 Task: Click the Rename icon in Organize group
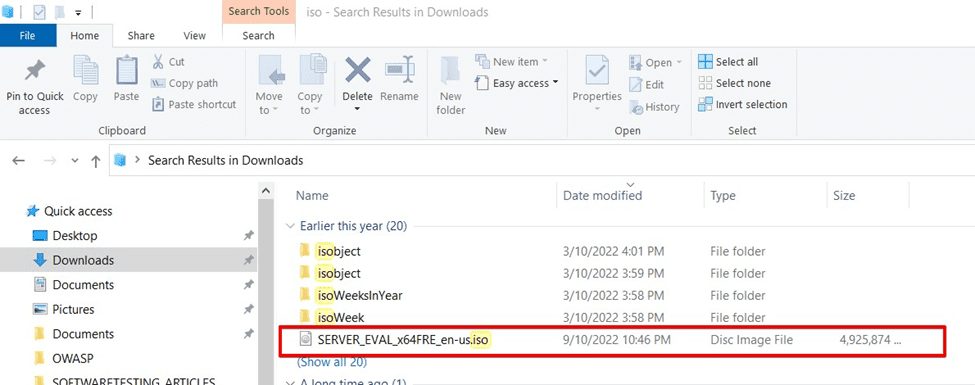tap(399, 70)
